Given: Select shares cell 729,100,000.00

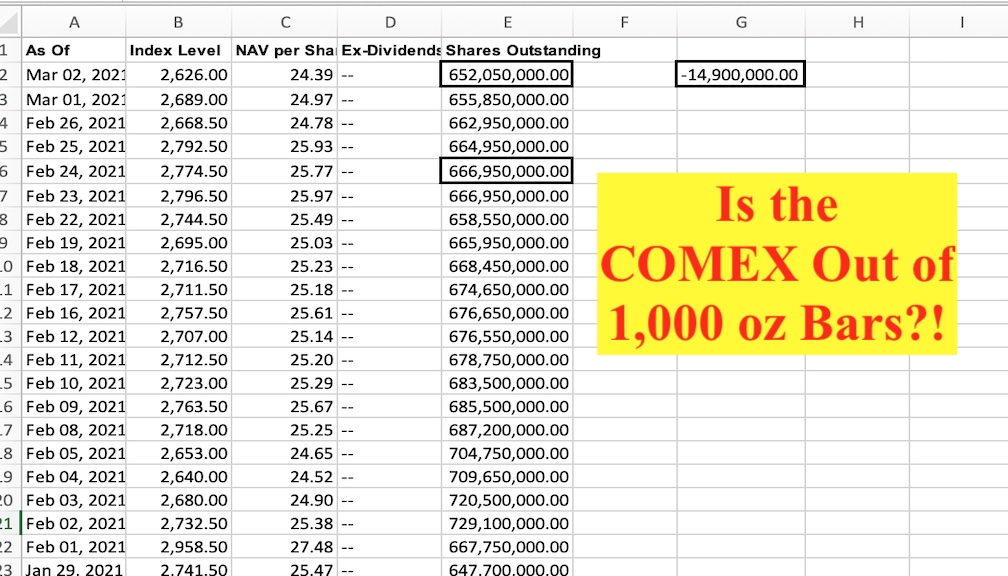Looking at the screenshot, I should click(x=507, y=524).
